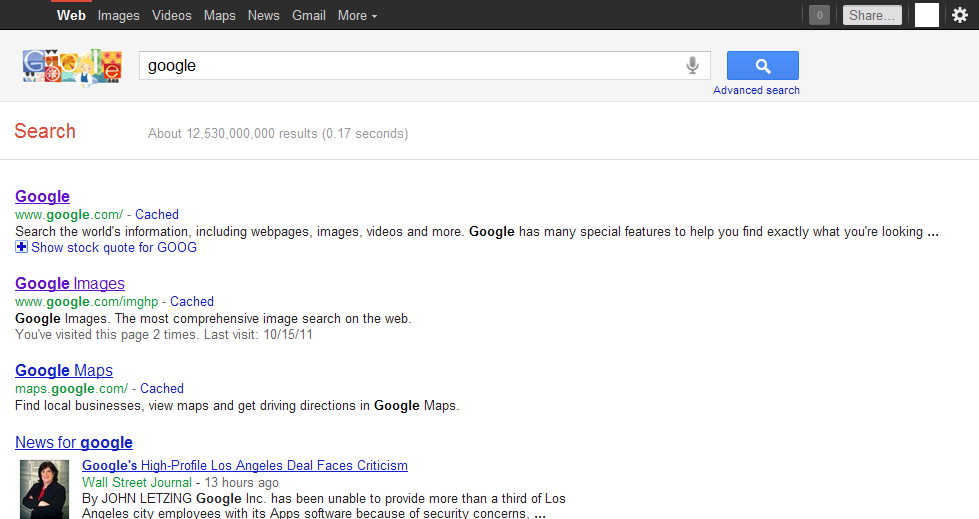The image size is (979, 519).
Task: Click the www.google.com/ green URL text
Action: (69, 214)
